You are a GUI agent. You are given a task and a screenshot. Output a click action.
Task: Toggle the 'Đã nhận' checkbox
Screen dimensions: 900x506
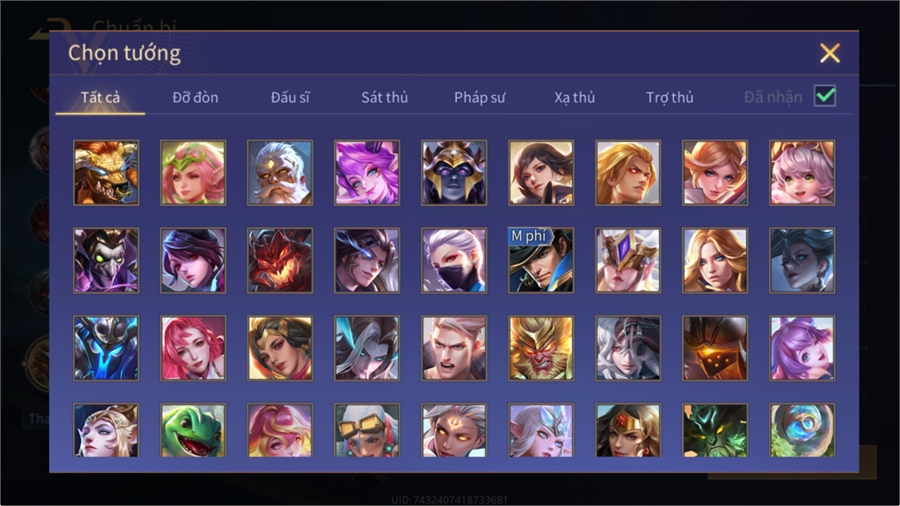(x=825, y=96)
